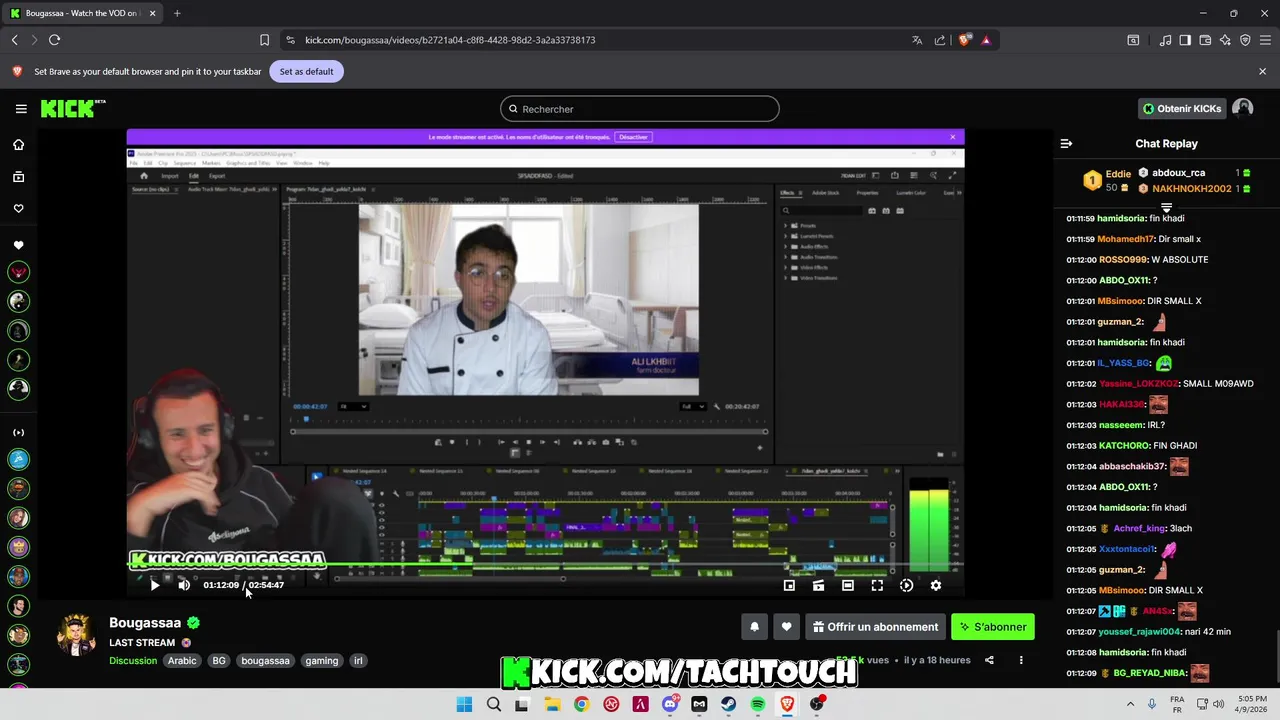The height and width of the screenshot is (720, 1280).
Task: Open Brave playlist music icon
Action: 1166,40
